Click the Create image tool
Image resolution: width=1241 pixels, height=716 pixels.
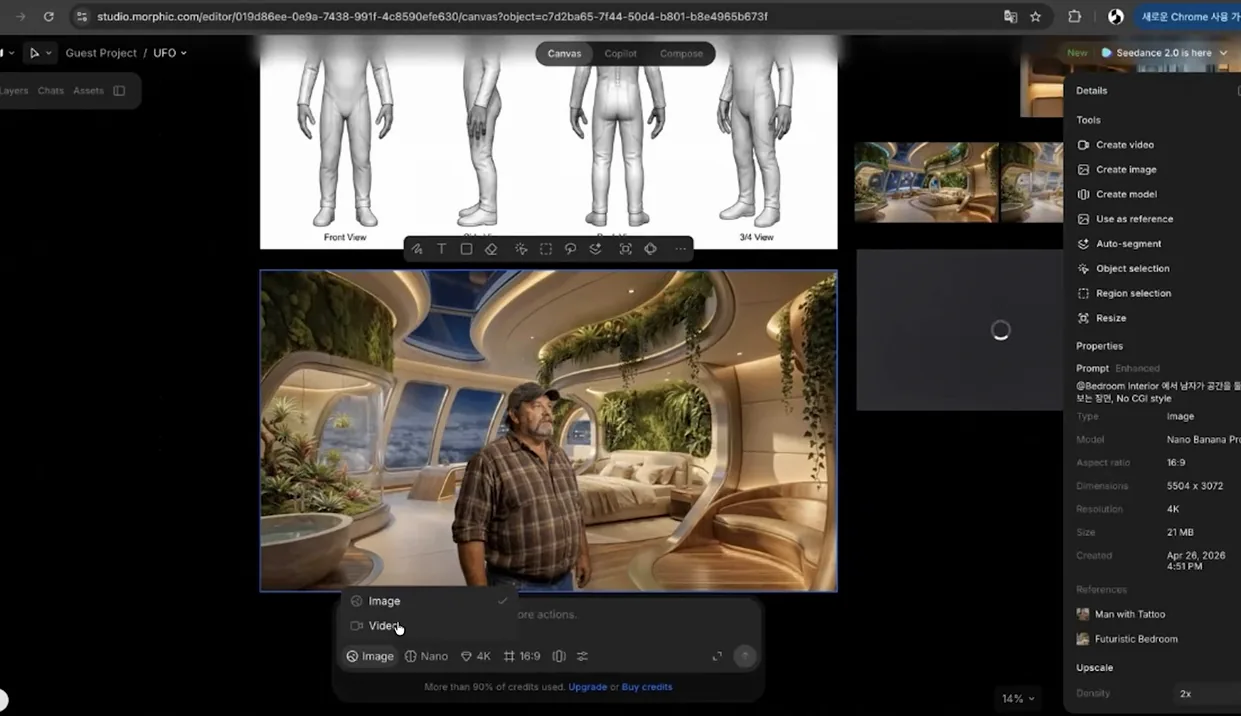pos(1116,170)
